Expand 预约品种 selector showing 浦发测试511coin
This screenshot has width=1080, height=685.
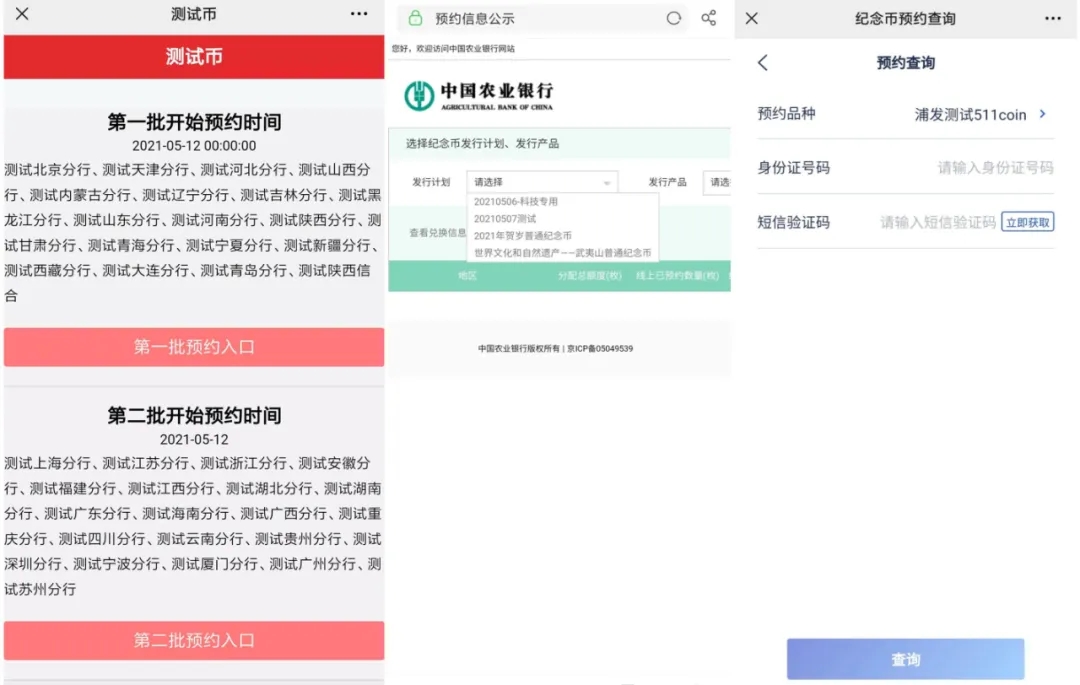[980, 115]
